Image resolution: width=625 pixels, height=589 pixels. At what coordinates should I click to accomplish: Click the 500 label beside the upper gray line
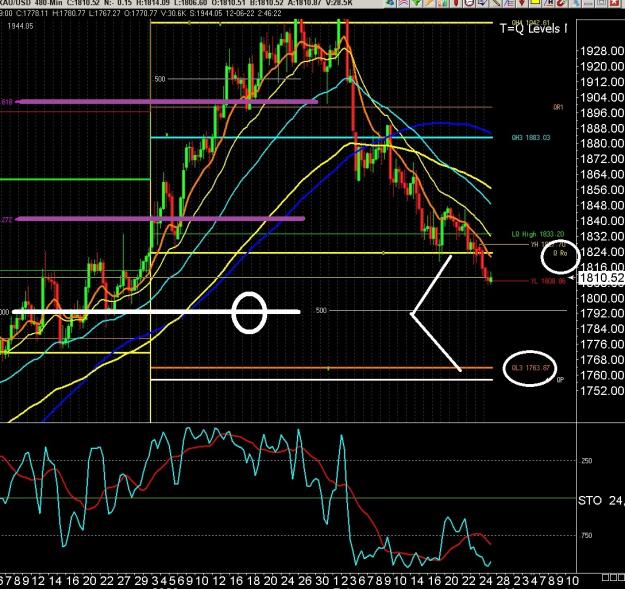159,79
